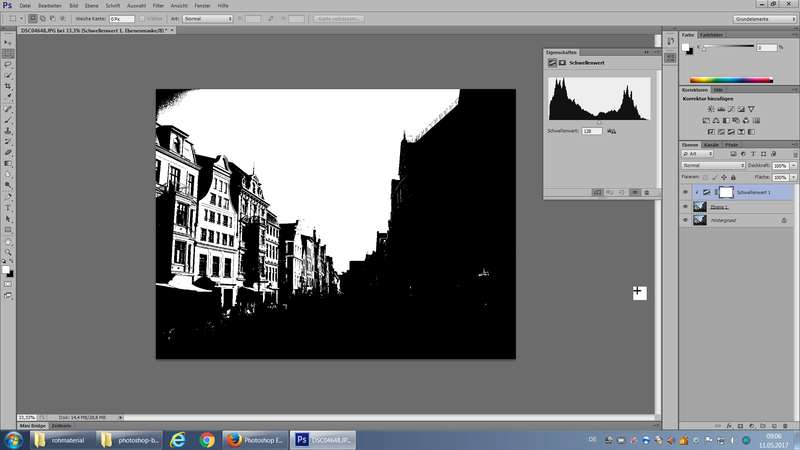Screen dimensions: 800x450
Task: Click the Schwellenwert value input field
Action: click(592, 131)
